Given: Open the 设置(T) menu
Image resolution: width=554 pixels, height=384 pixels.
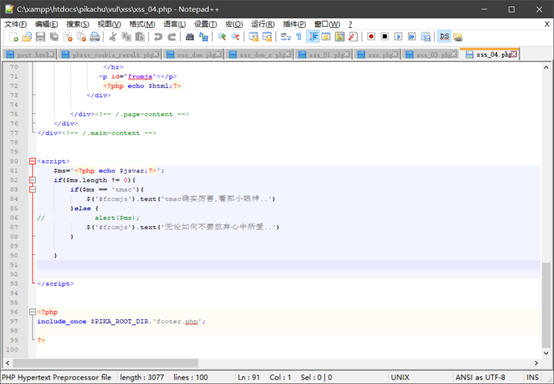Looking at the screenshot, I should 205,24.
